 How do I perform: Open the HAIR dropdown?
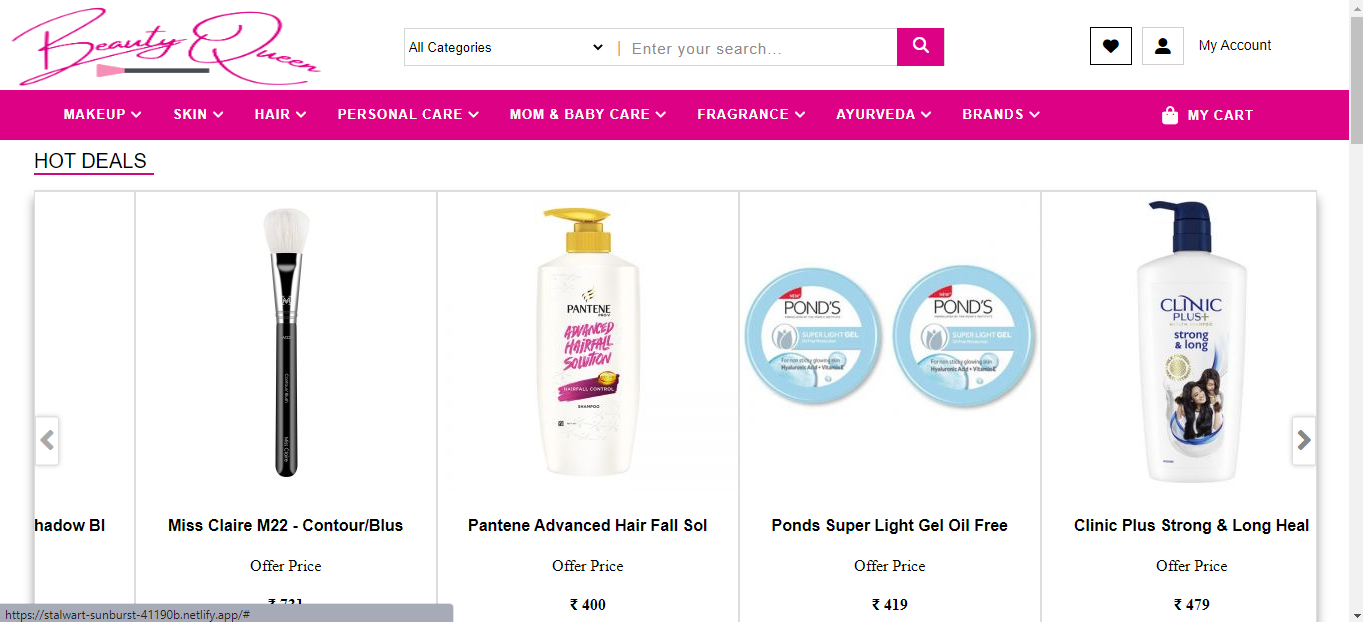(279, 114)
